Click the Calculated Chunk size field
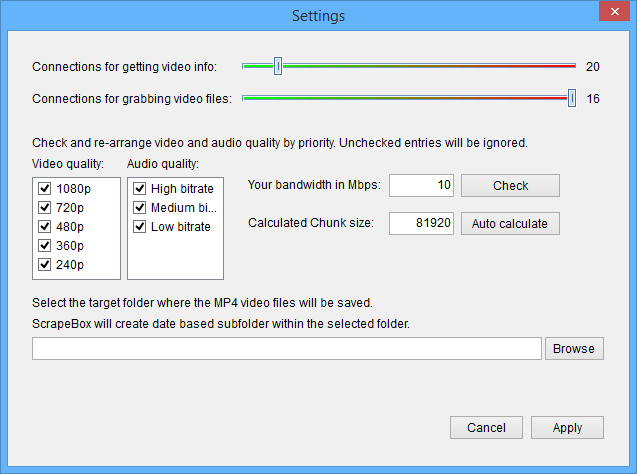The width and height of the screenshot is (637, 474). (421, 224)
